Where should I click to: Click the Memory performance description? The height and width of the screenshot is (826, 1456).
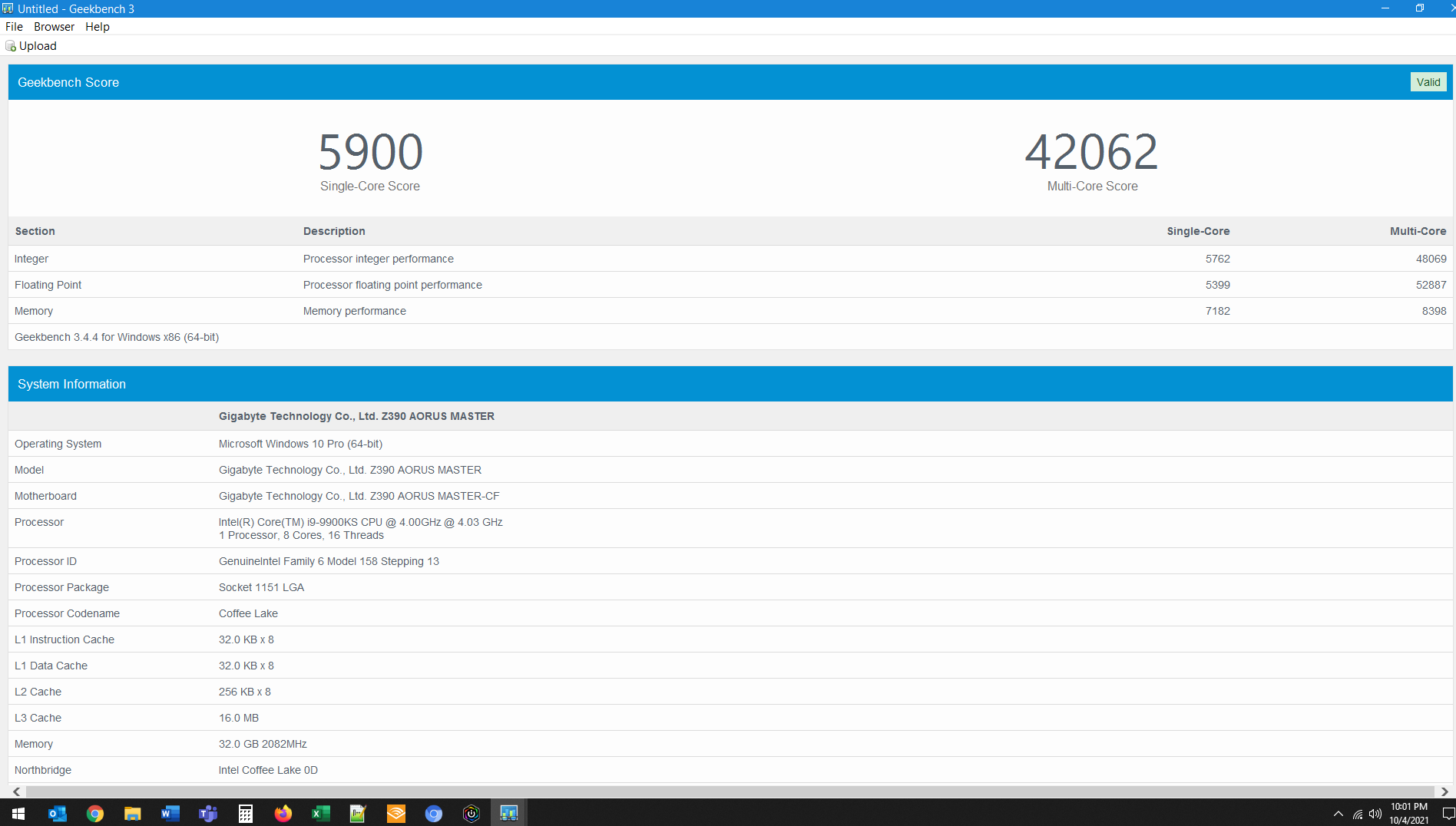[354, 311]
